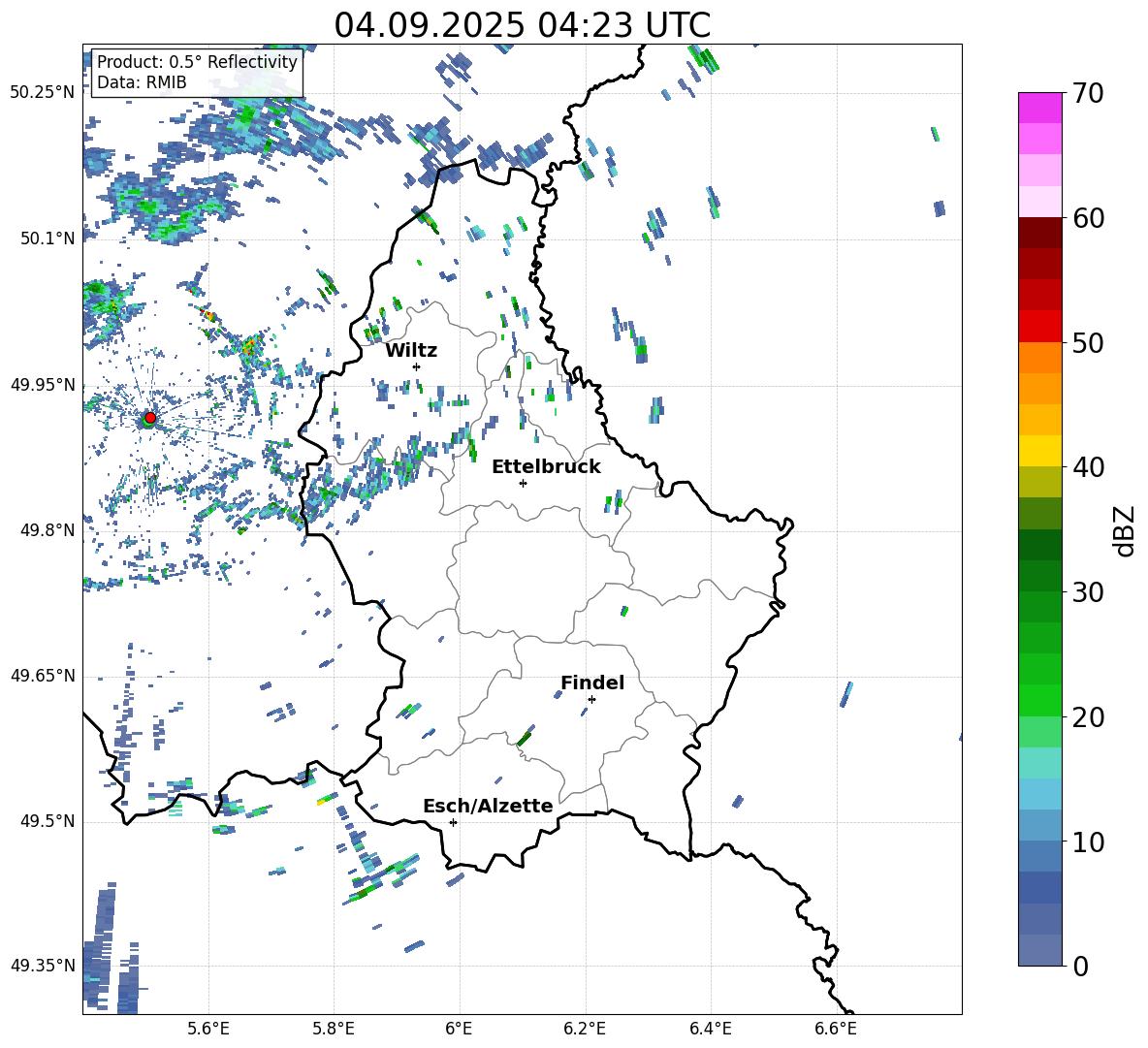The image size is (1148, 1048).
Task: Click the 5.6°E longitude label
Action: pos(208,1030)
